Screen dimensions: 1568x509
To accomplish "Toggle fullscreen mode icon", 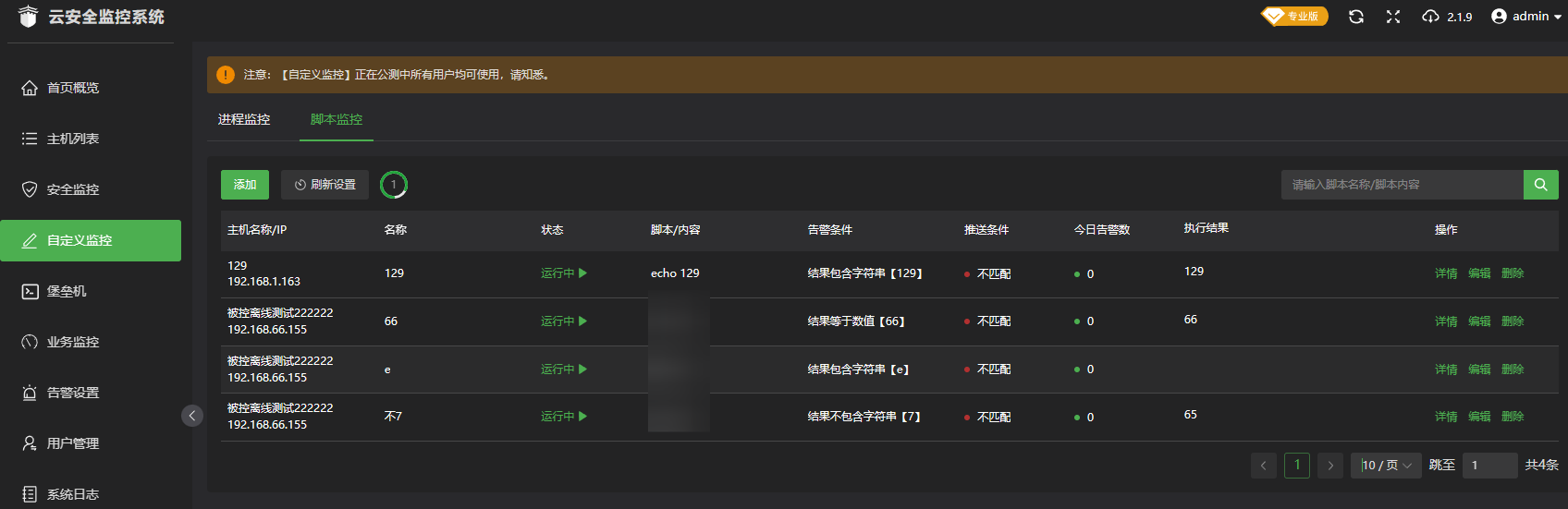I will click(1393, 17).
